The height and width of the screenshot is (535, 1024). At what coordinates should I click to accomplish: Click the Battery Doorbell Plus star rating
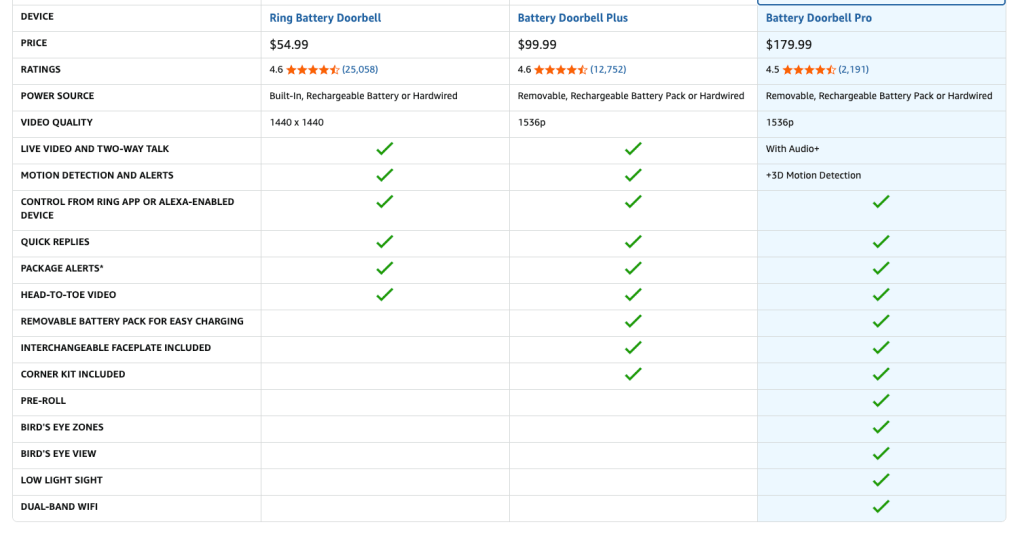point(560,70)
